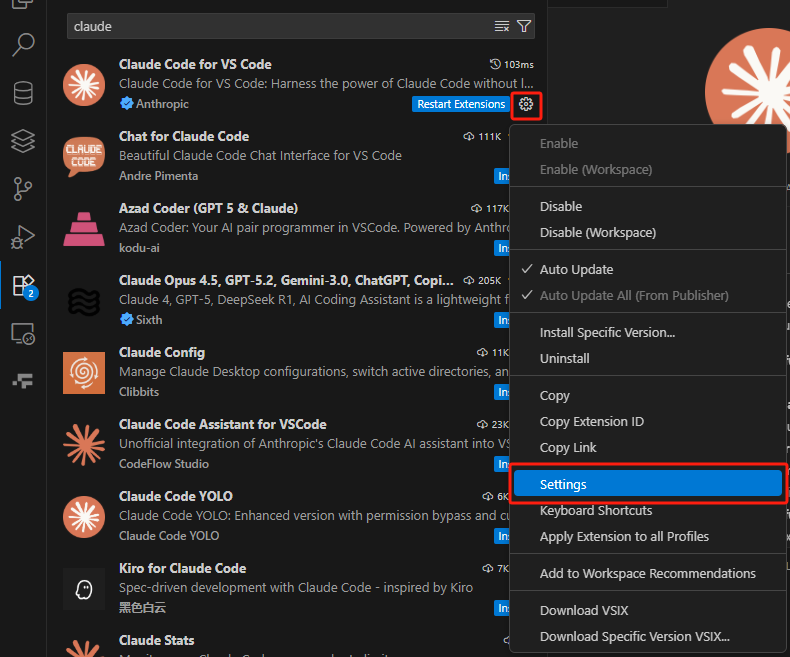Toggle Auto Update in the context menu
Image resolution: width=790 pixels, height=657 pixels.
[x=648, y=270]
